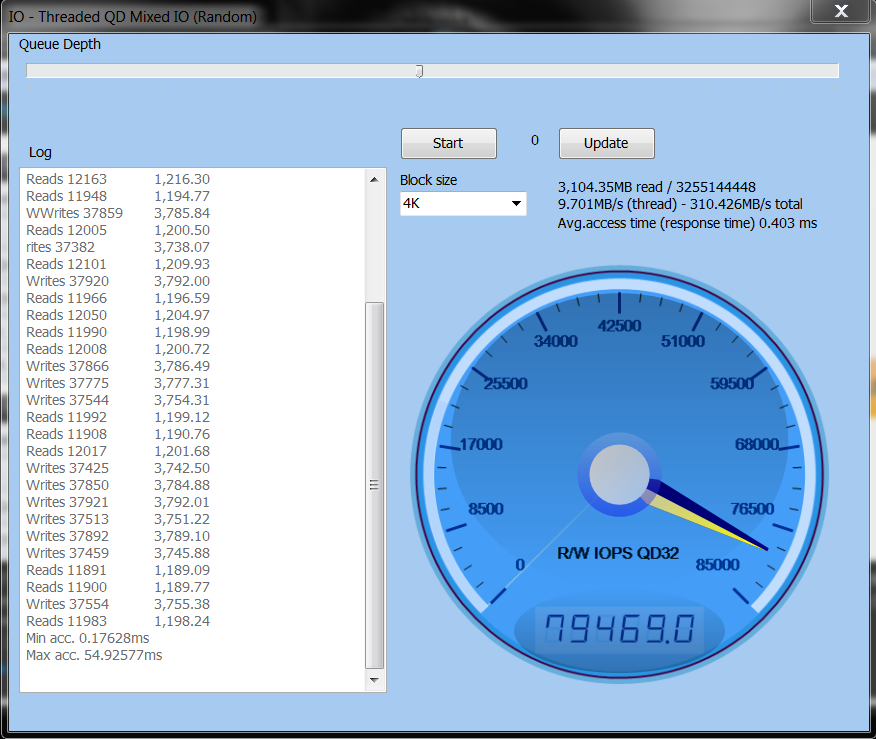The width and height of the screenshot is (876, 739).
Task: Click the Block size dropdown arrow
Action: pos(516,204)
